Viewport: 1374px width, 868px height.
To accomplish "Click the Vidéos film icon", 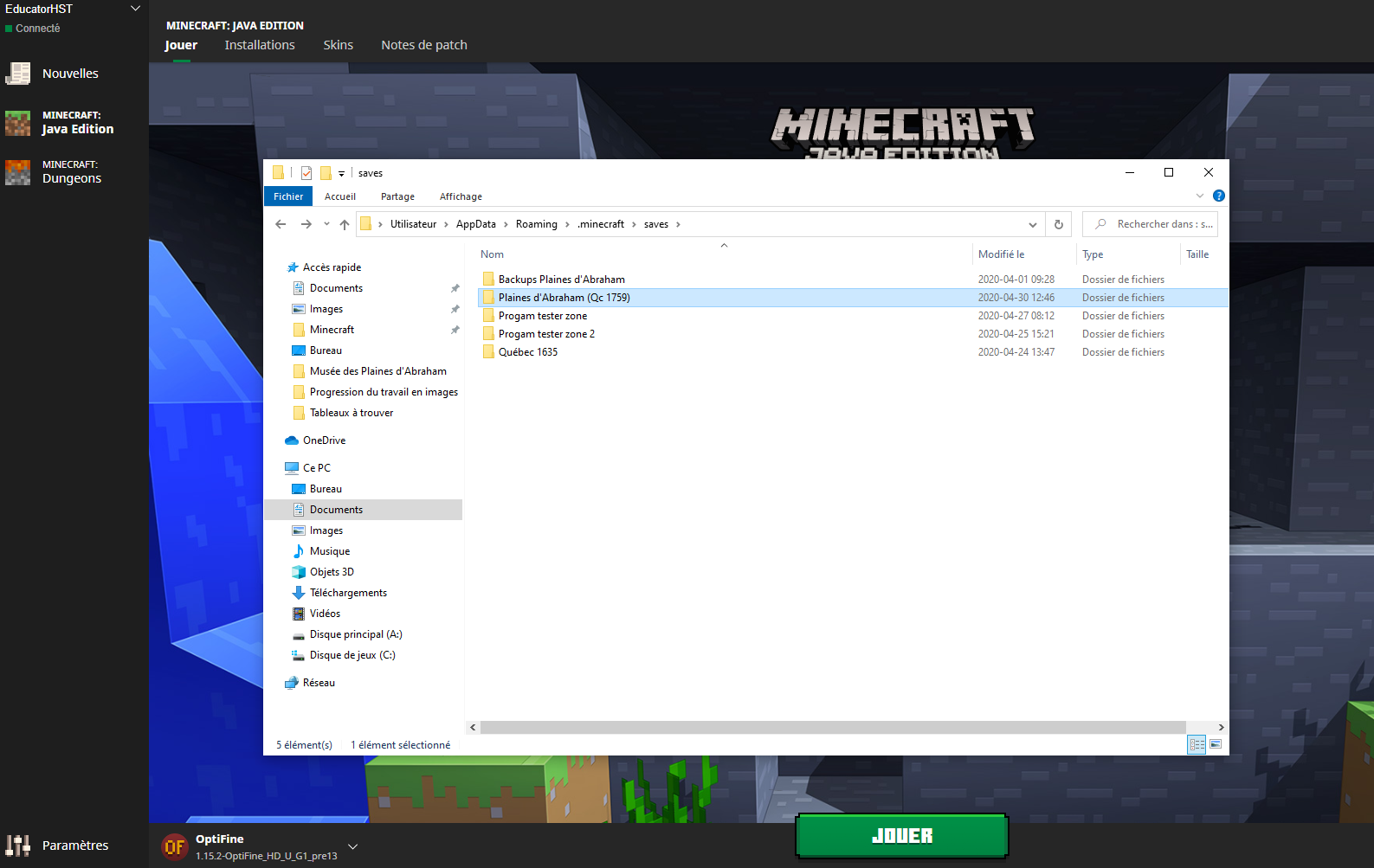I will [x=299, y=614].
